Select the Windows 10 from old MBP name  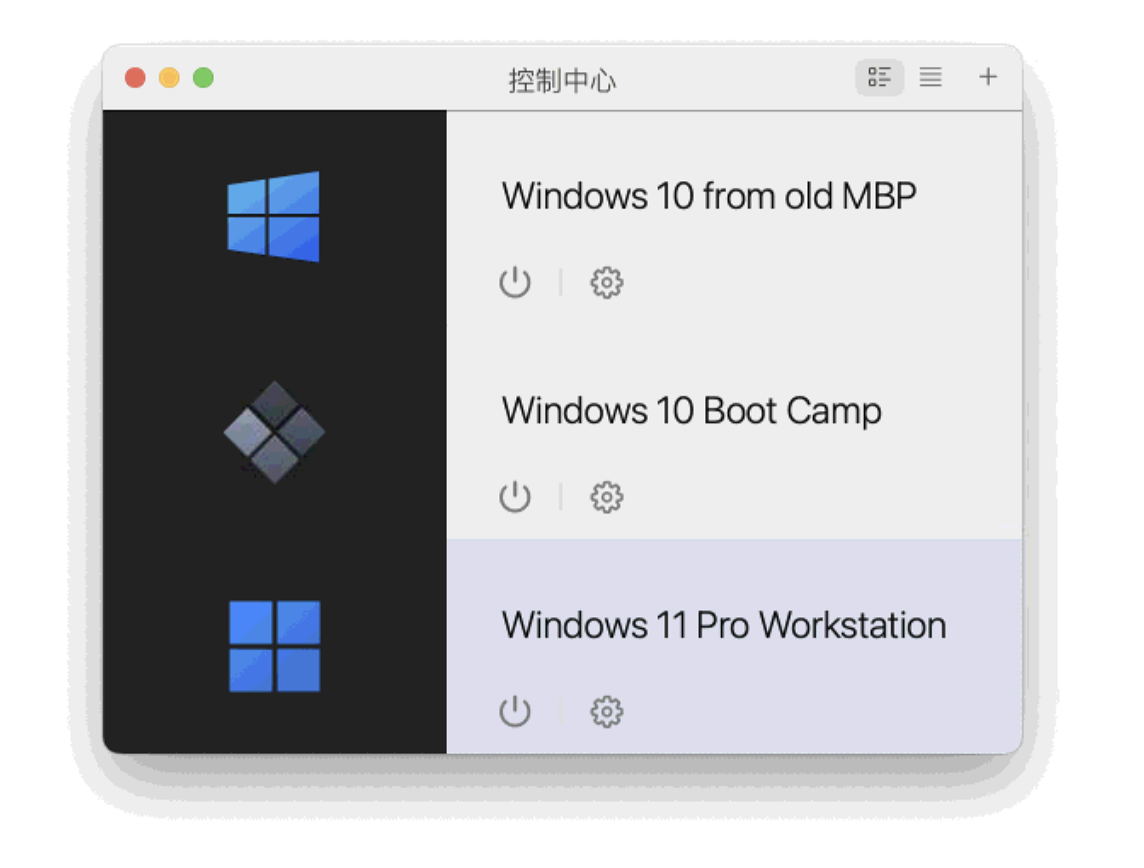click(x=708, y=196)
